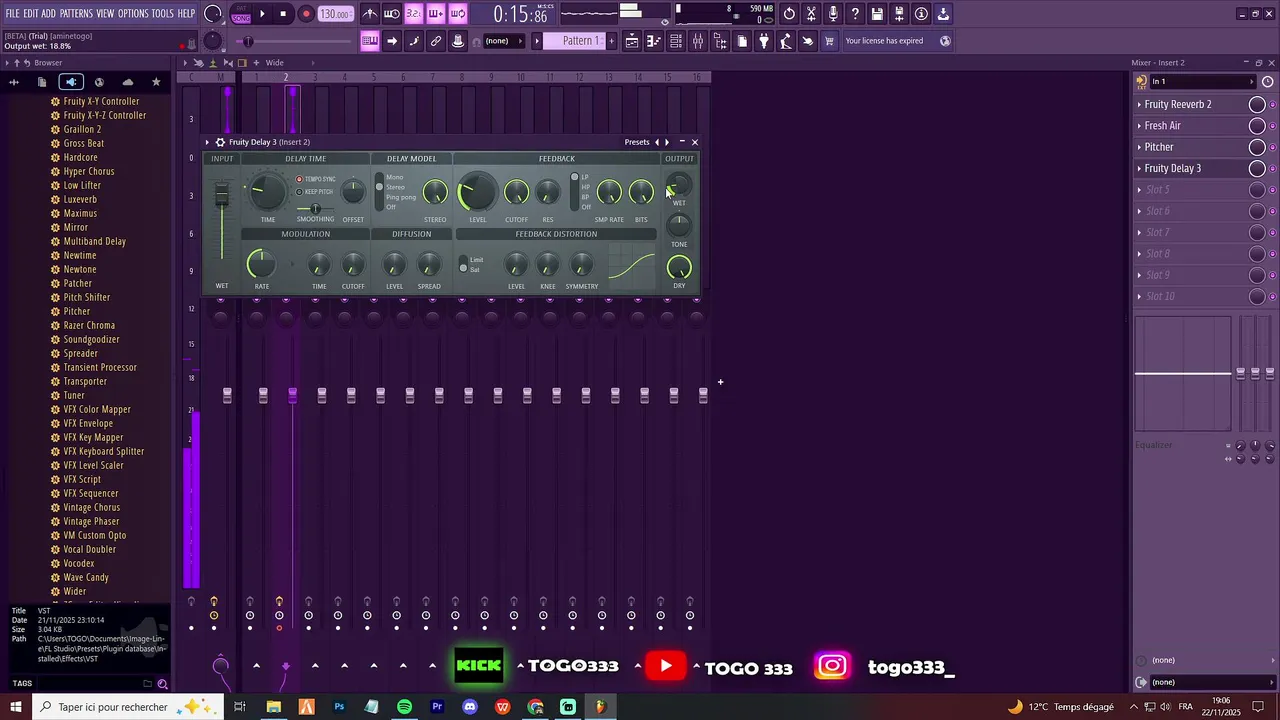Click the stop button

coord(284,14)
